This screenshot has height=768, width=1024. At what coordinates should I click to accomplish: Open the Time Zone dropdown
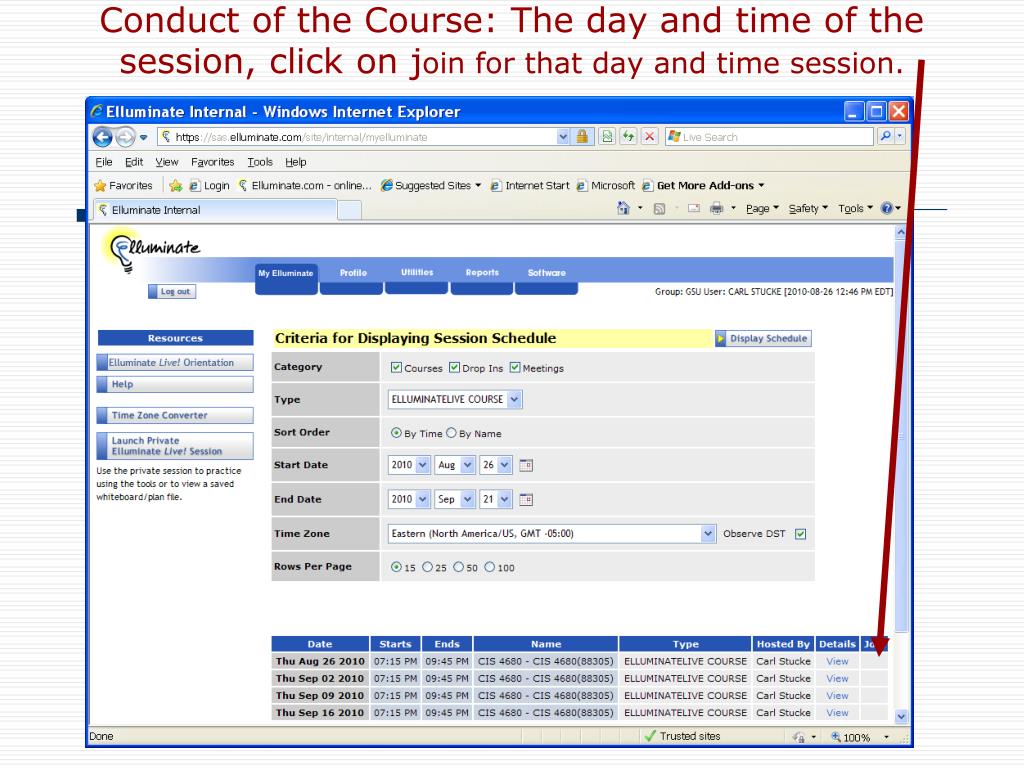click(x=551, y=534)
